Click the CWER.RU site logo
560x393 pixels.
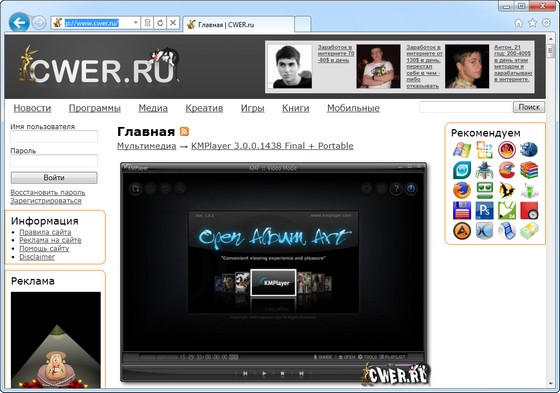pyautogui.click(x=99, y=66)
